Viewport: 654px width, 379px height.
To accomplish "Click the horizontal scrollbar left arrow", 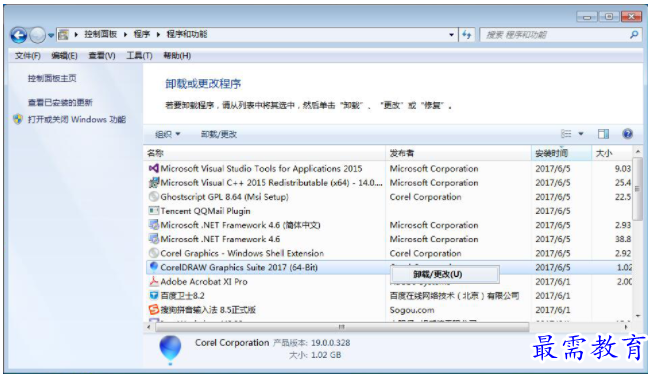I will (x=149, y=327).
